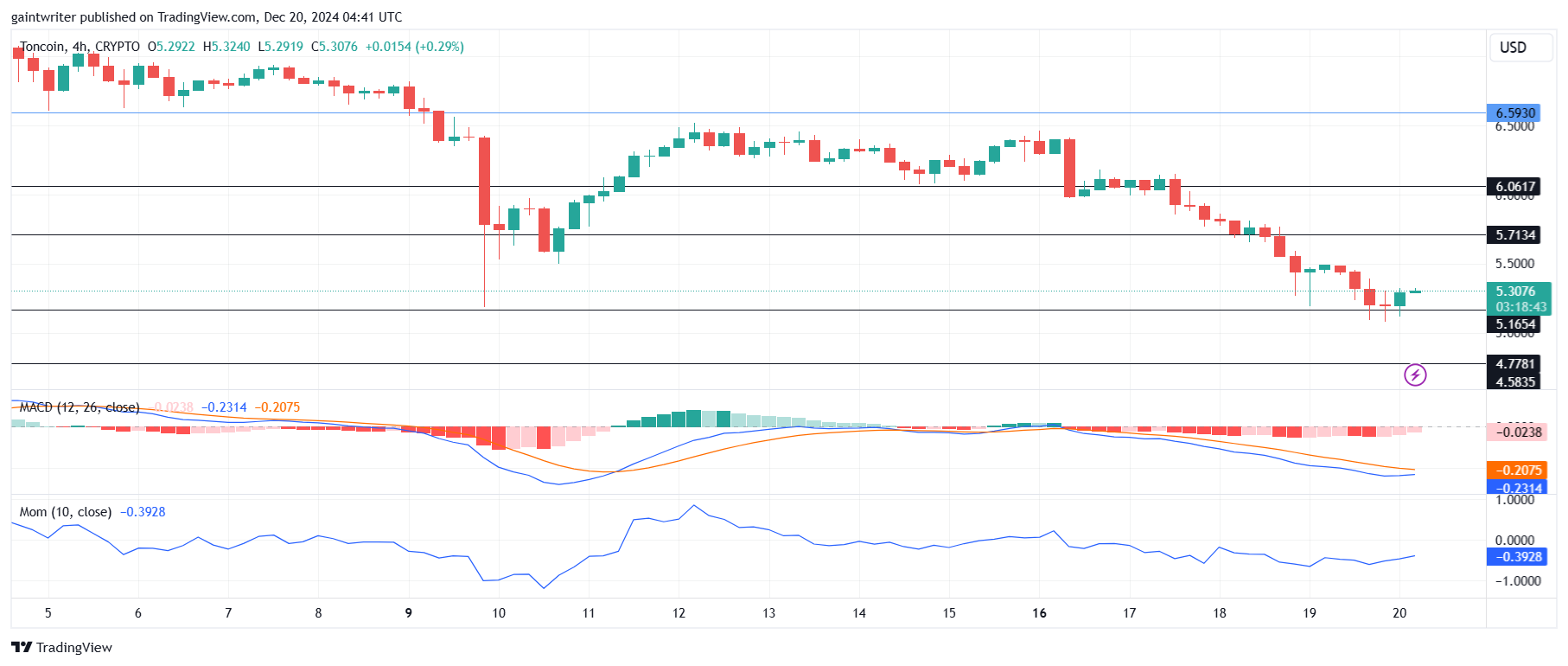1568x666 pixels.
Task: Click the Mom (10, close) indicator label
Action: (x=66, y=512)
